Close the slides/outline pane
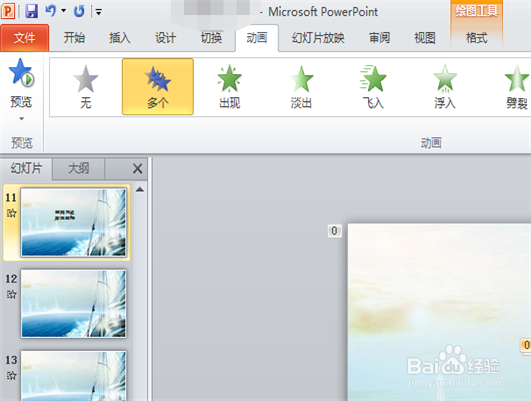Viewport: 531px width, 401px height. pos(137,168)
